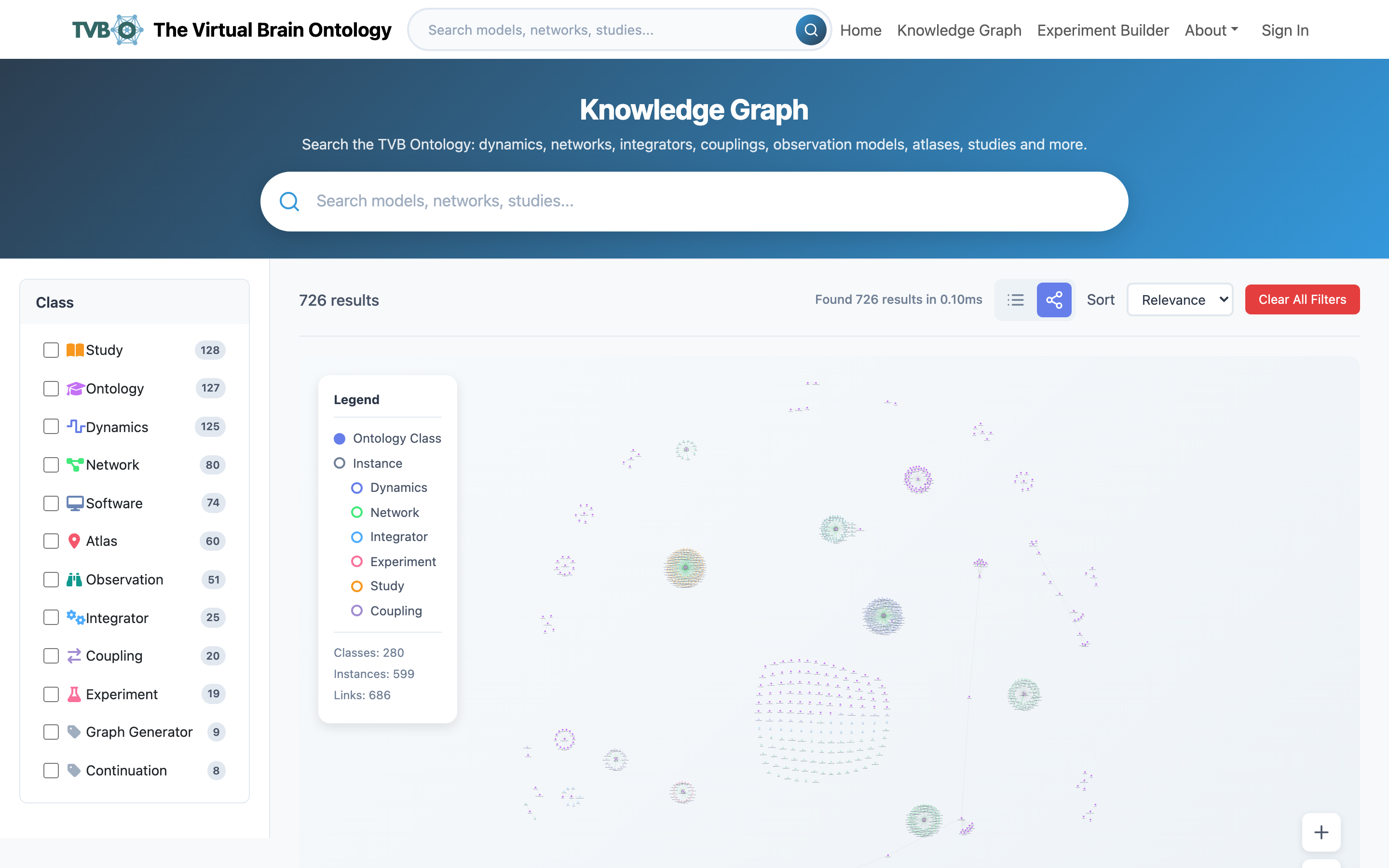The width and height of the screenshot is (1389, 868).
Task: Click the magnifier icon in hero search
Action: click(289, 202)
